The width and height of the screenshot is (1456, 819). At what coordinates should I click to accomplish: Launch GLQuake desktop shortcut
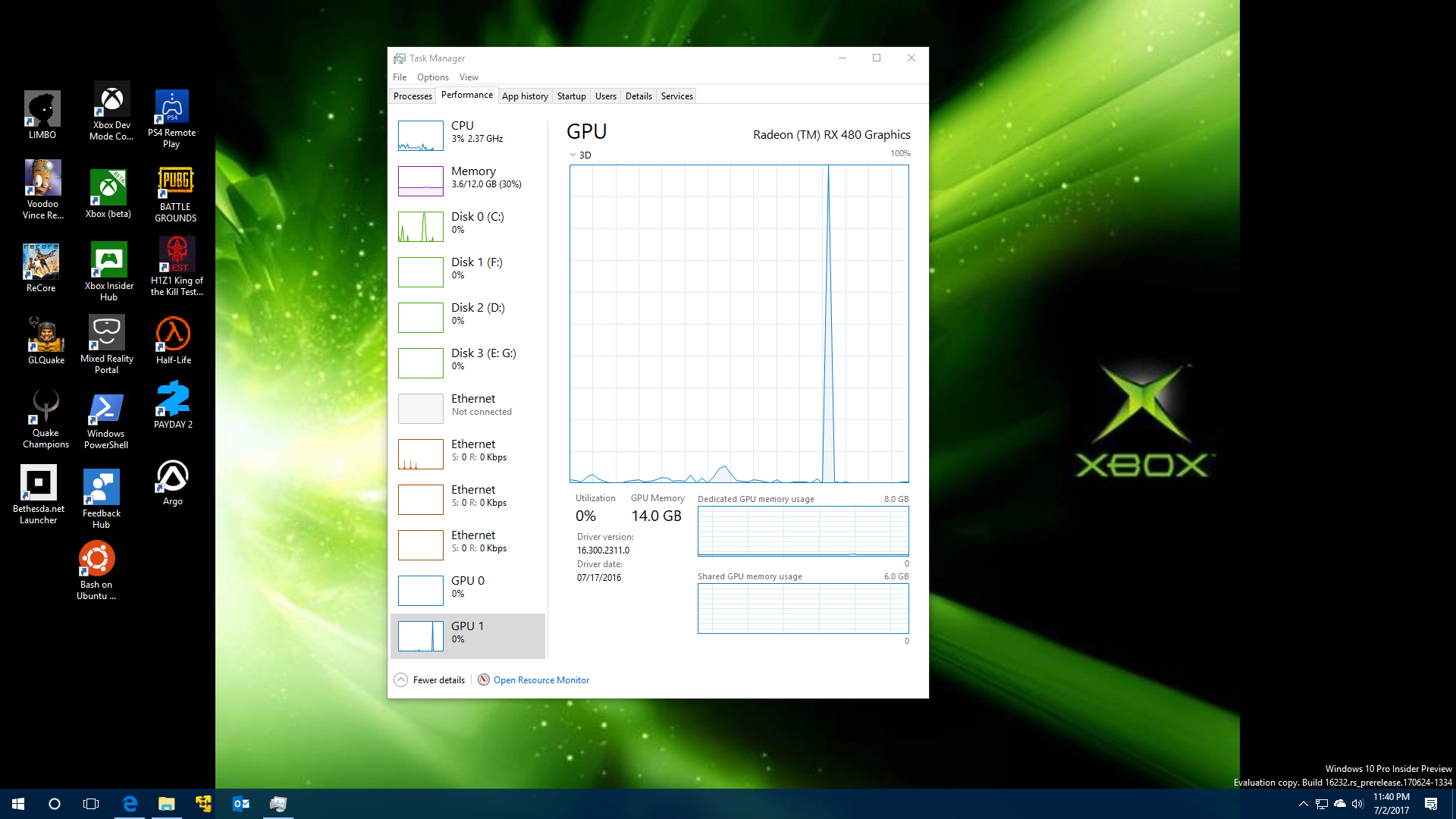tap(46, 340)
